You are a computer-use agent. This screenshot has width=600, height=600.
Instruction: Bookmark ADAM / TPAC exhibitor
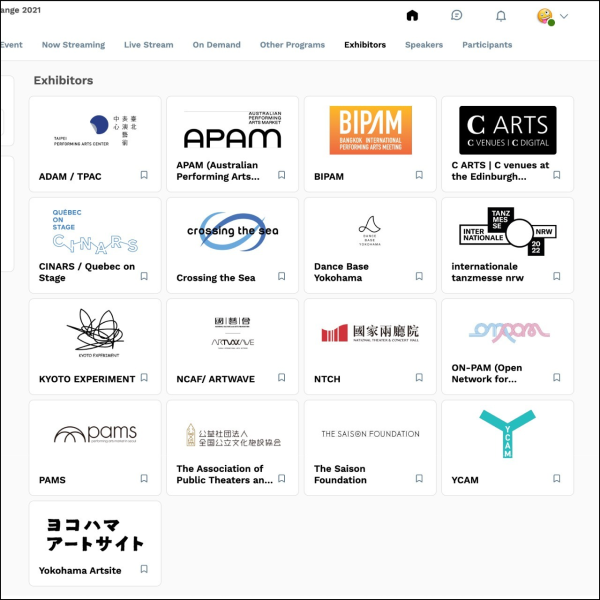(x=144, y=175)
